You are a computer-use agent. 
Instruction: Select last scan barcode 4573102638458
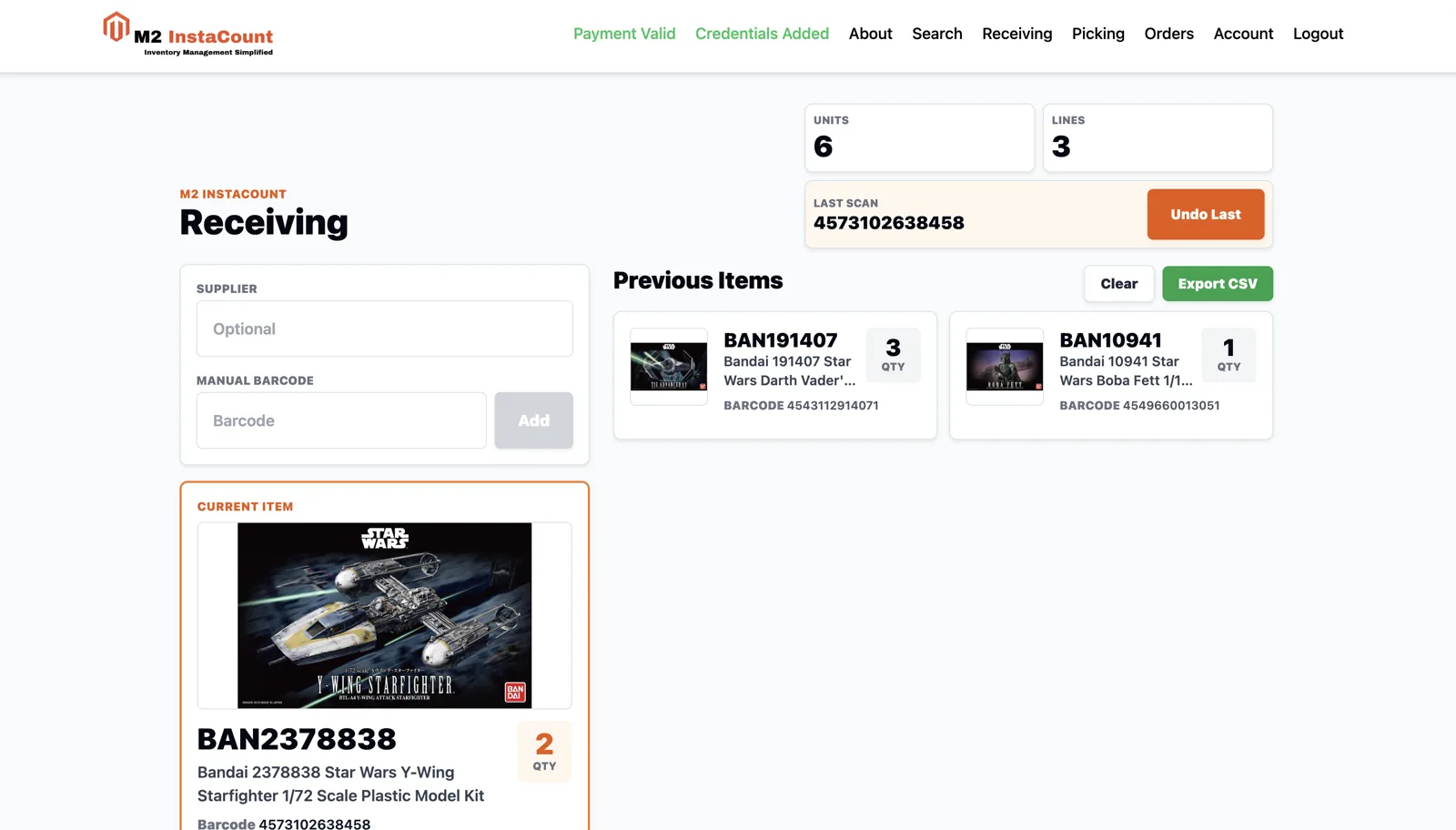(x=889, y=223)
